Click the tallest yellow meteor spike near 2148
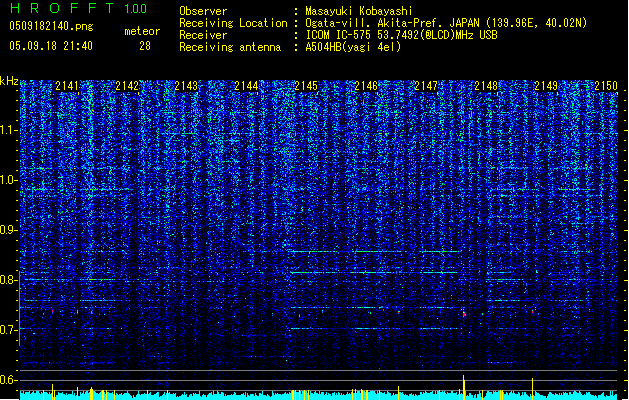629x400 pixels. point(464,387)
